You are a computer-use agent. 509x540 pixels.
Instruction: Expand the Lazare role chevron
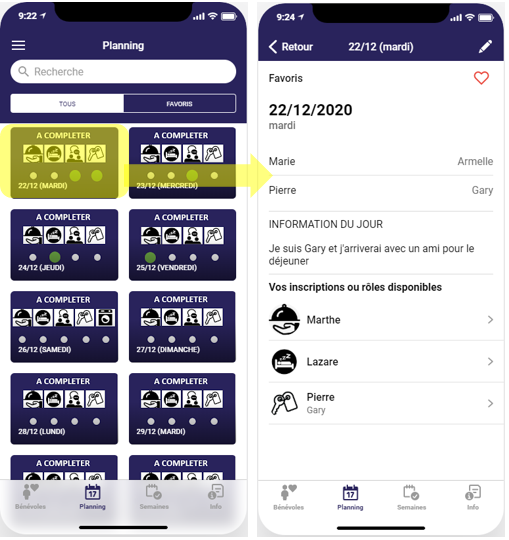click(x=490, y=362)
